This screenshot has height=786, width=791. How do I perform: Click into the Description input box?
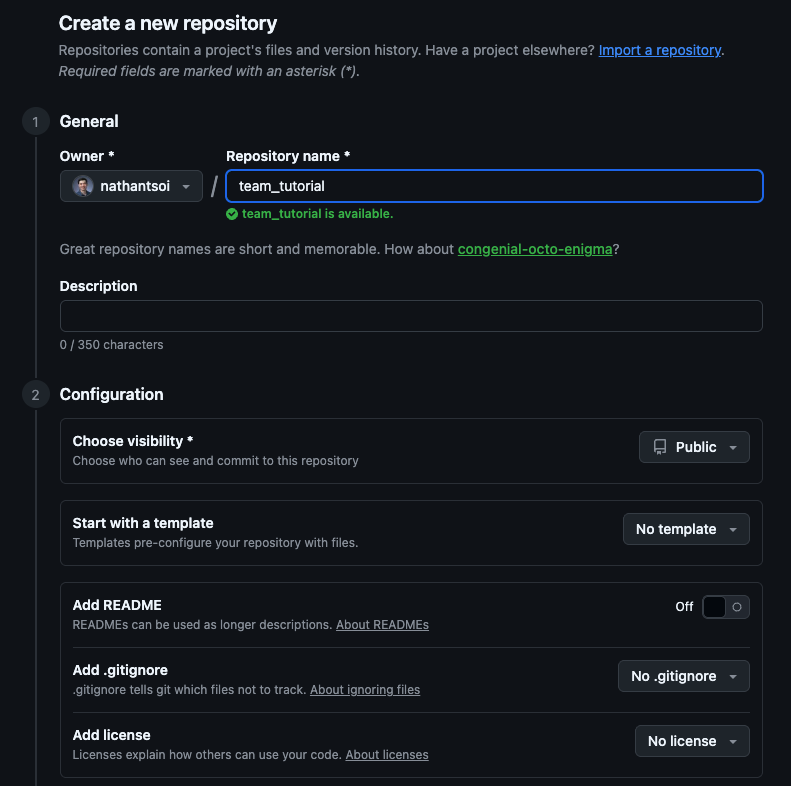pyautogui.click(x=411, y=316)
